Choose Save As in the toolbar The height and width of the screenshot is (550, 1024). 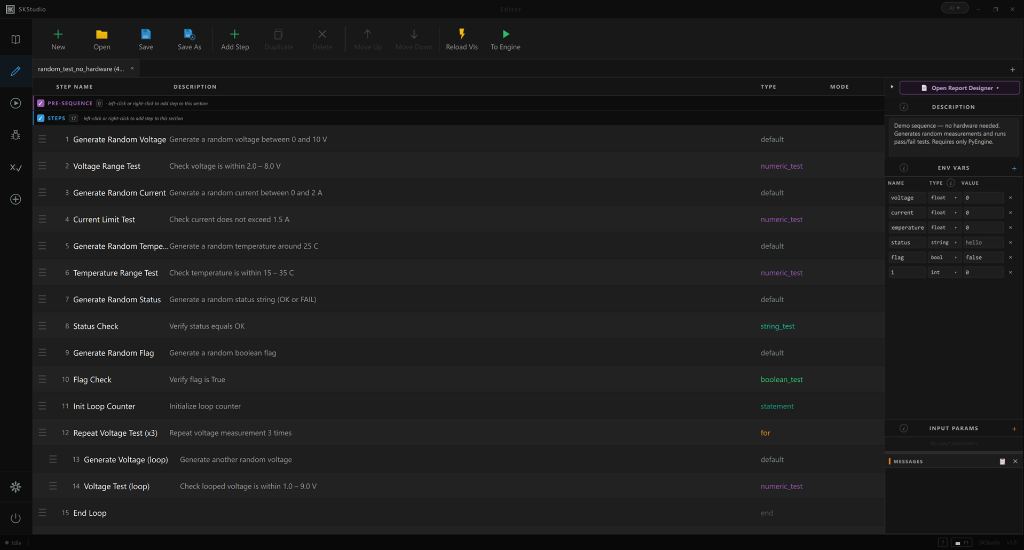189,39
